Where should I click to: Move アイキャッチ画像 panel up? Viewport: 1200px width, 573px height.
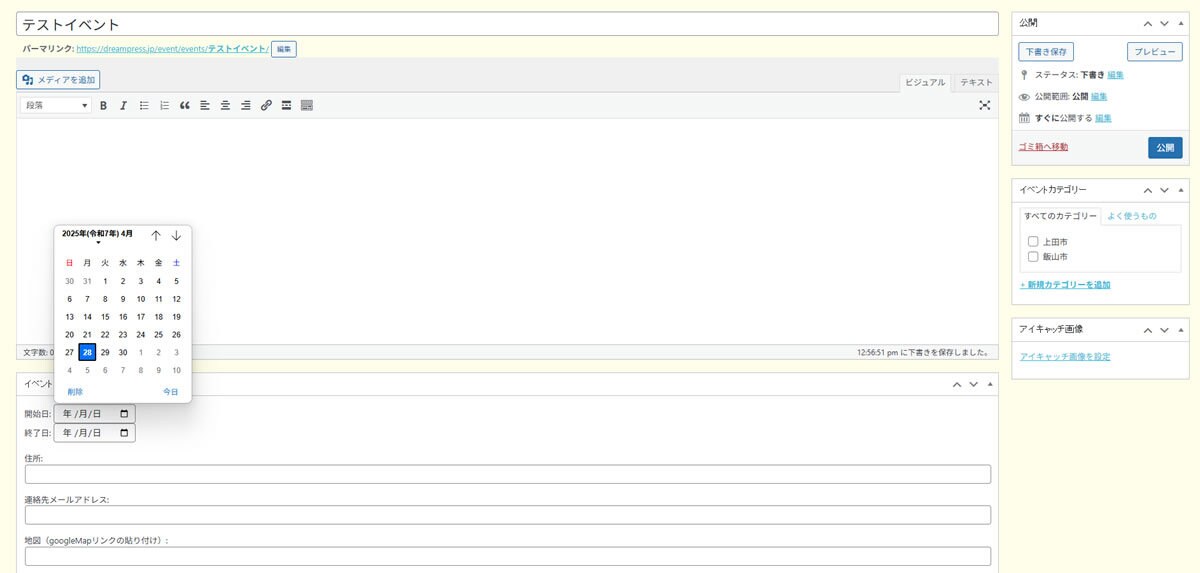point(1149,329)
